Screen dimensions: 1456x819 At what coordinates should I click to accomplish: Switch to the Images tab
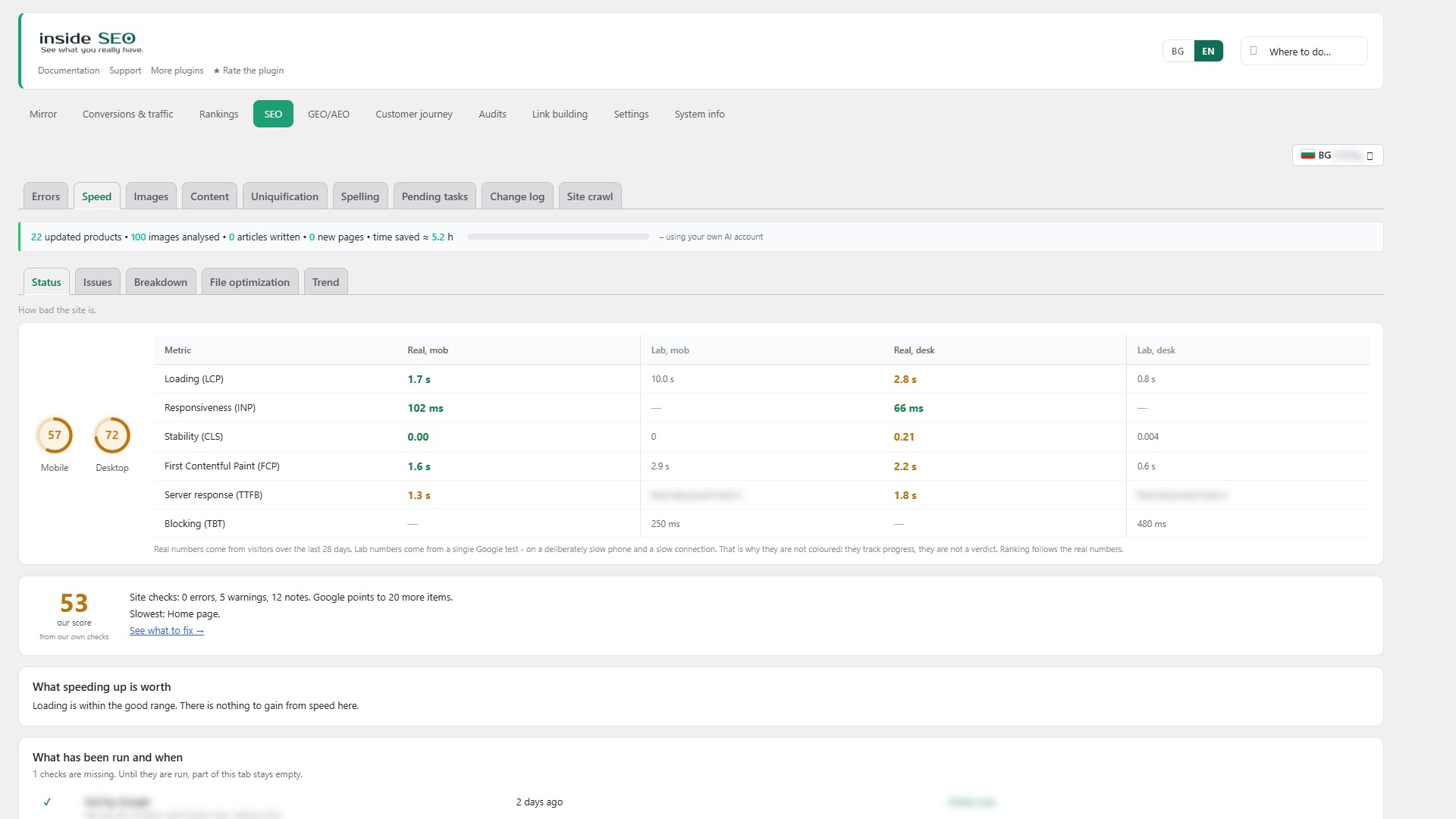click(151, 196)
